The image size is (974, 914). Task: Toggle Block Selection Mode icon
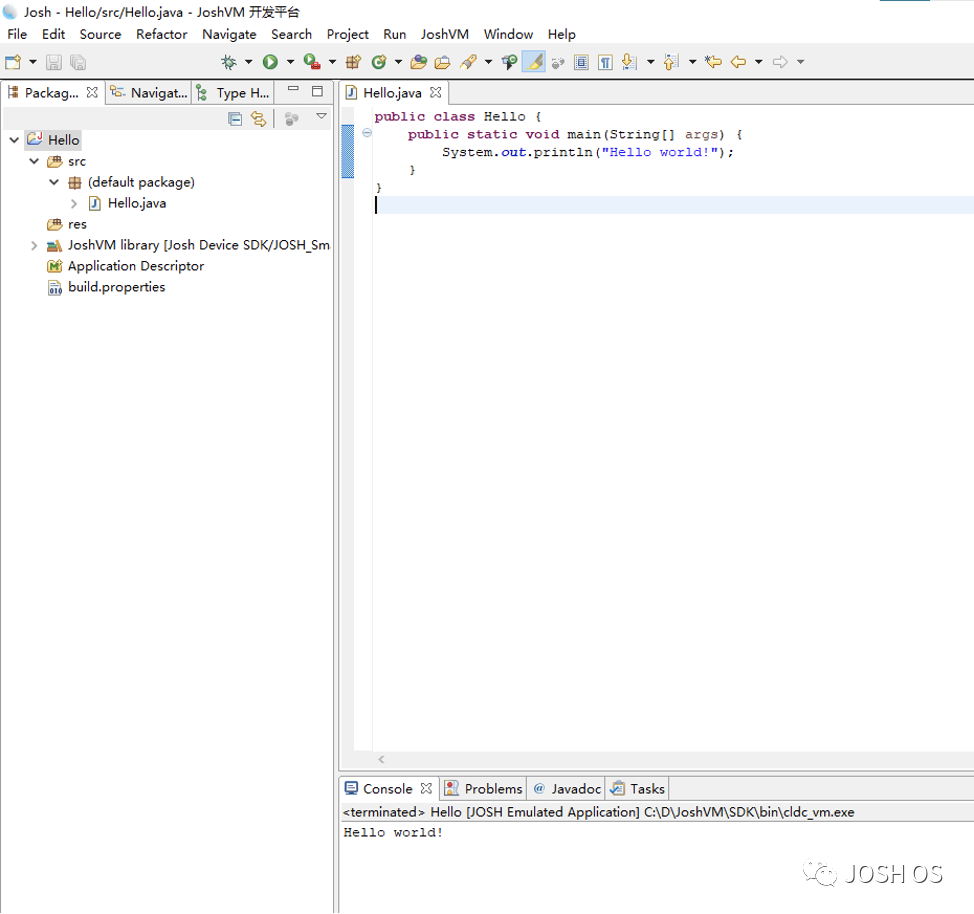click(x=581, y=62)
